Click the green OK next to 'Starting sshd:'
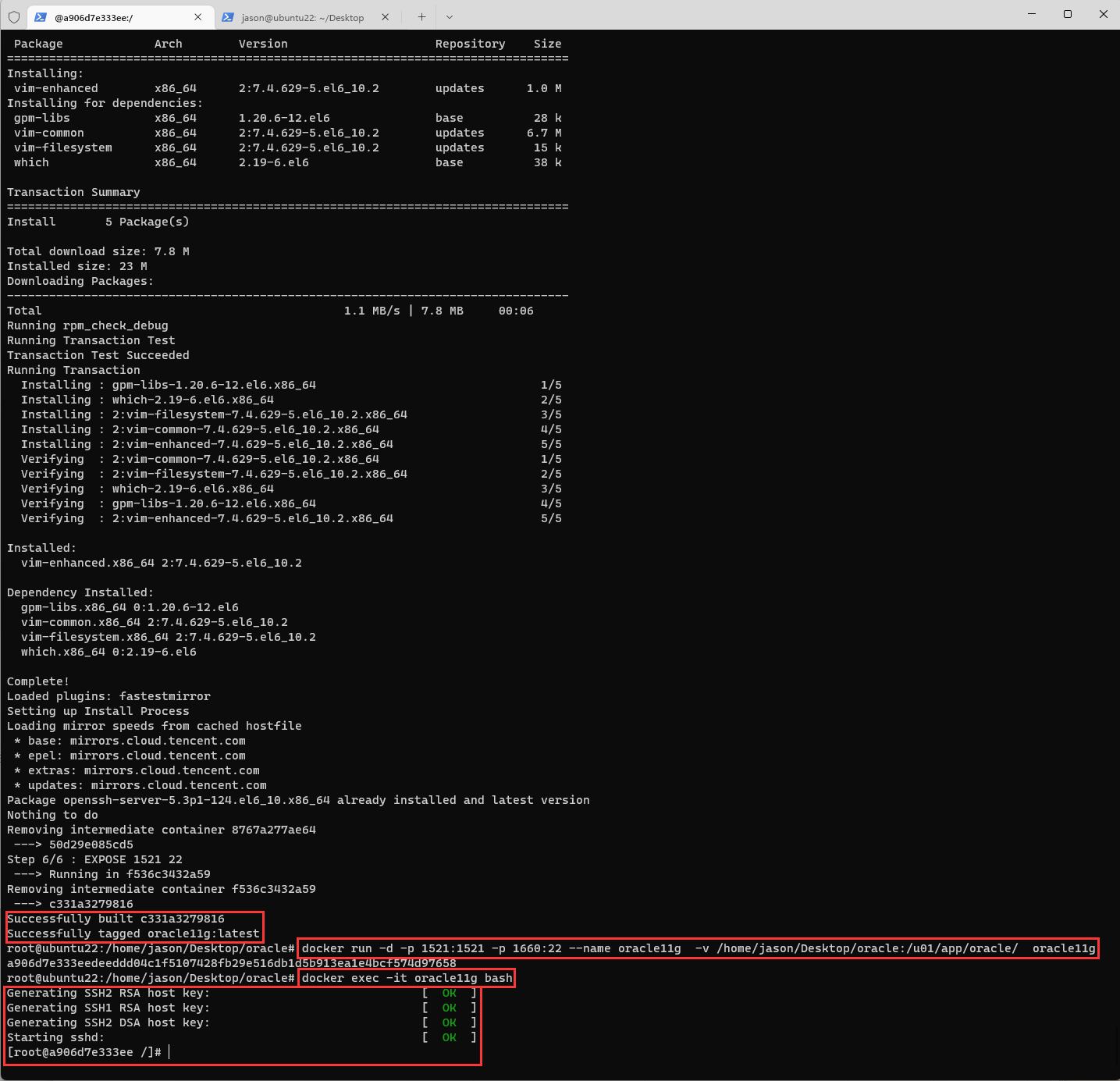Screen dimensions: 1120x1081 pyautogui.click(x=449, y=1037)
